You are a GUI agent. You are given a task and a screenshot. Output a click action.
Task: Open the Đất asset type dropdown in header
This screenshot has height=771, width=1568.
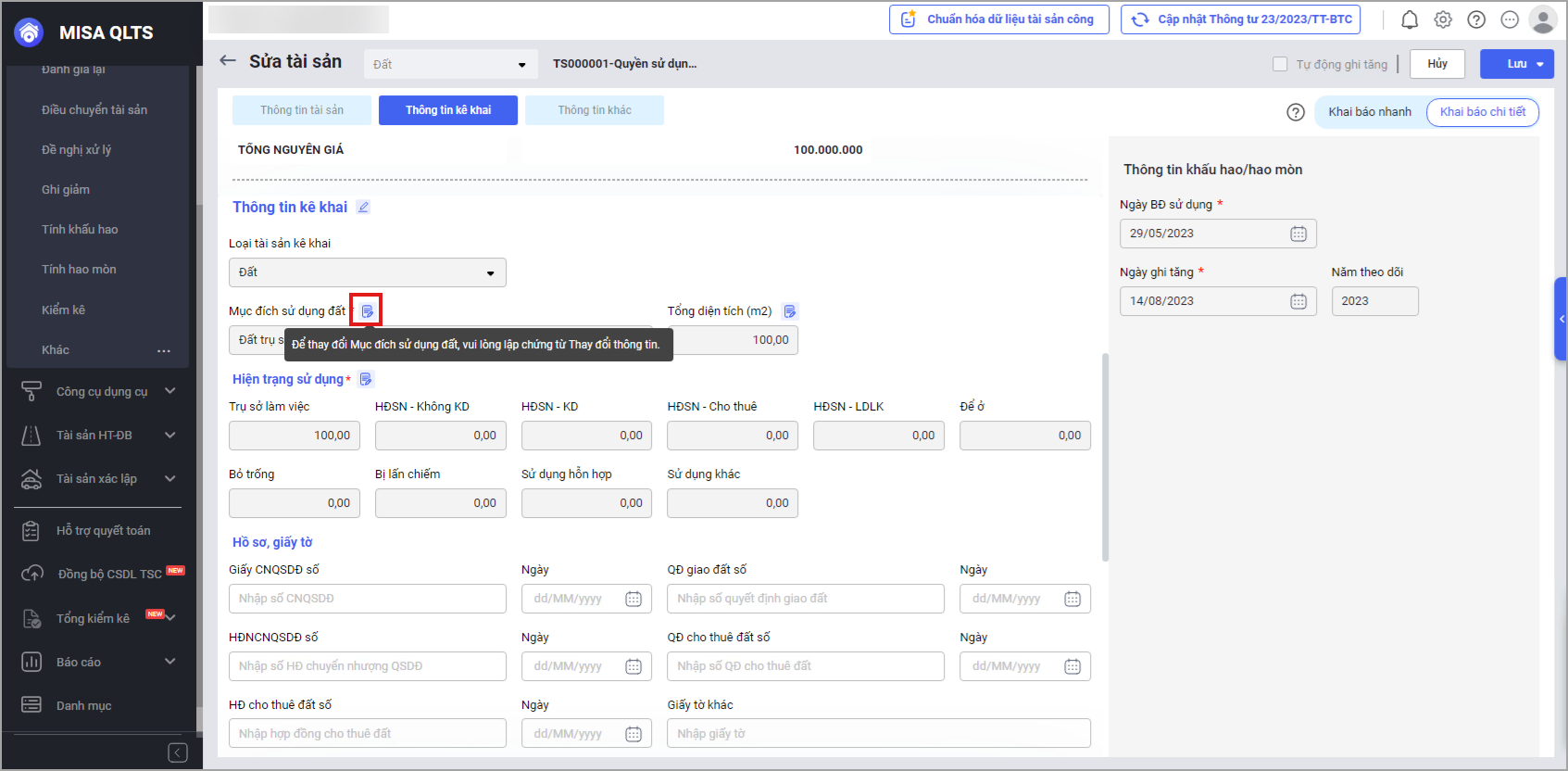pyautogui.click(x=450, y=64)
